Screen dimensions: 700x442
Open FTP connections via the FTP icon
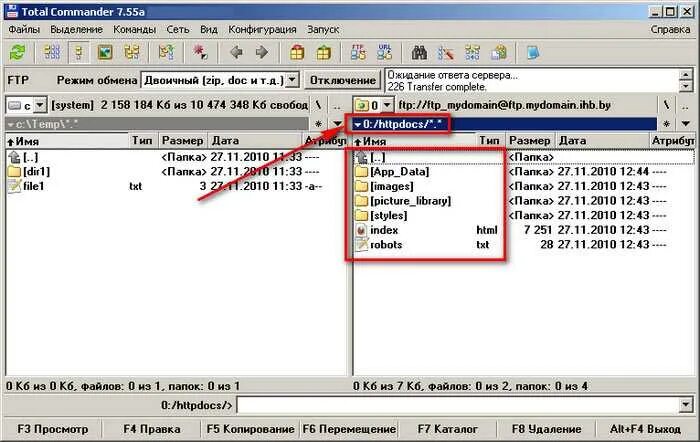pyautogui.click(x=358, y=53)
